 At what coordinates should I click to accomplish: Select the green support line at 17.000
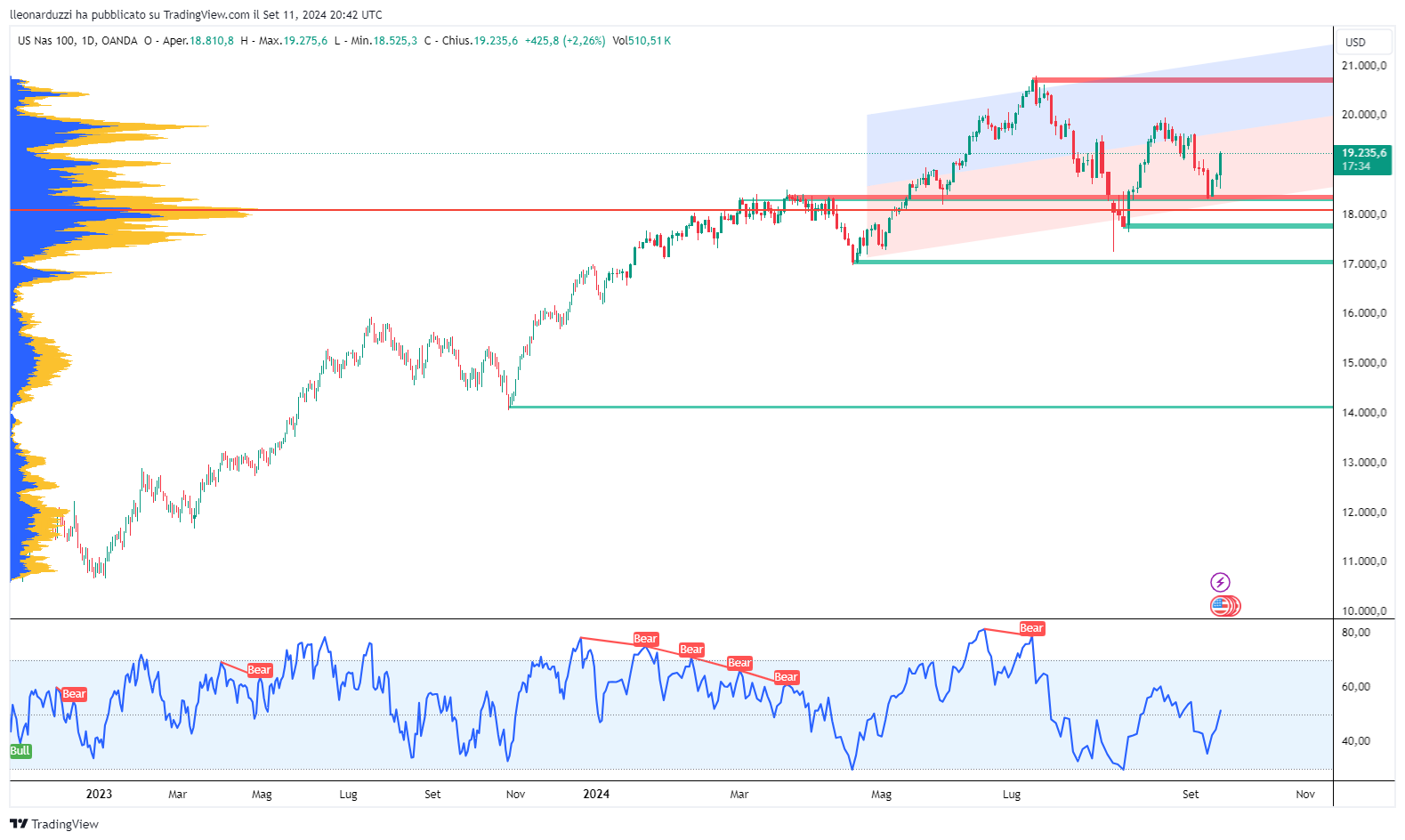coord(1094,262)
